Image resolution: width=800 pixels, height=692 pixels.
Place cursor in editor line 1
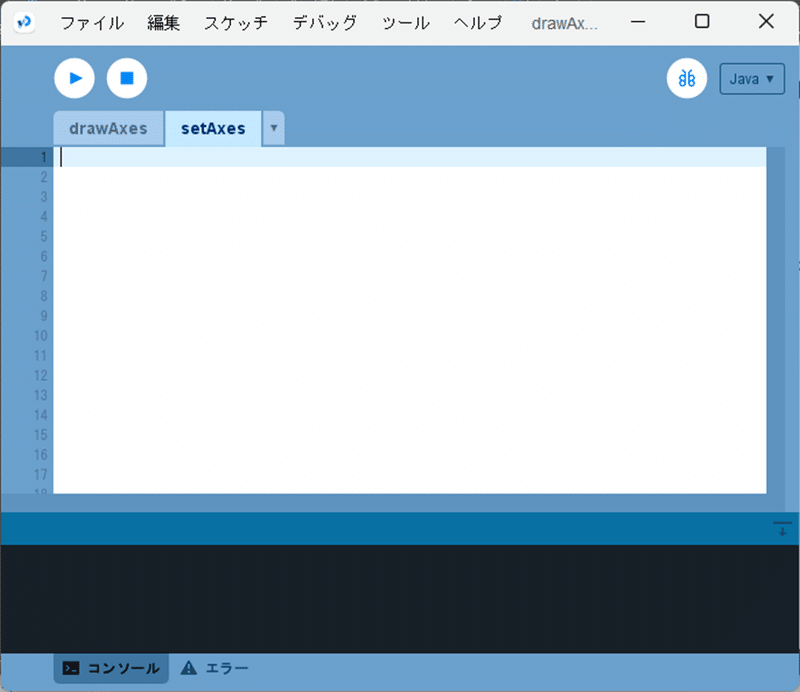pos(410,157)
